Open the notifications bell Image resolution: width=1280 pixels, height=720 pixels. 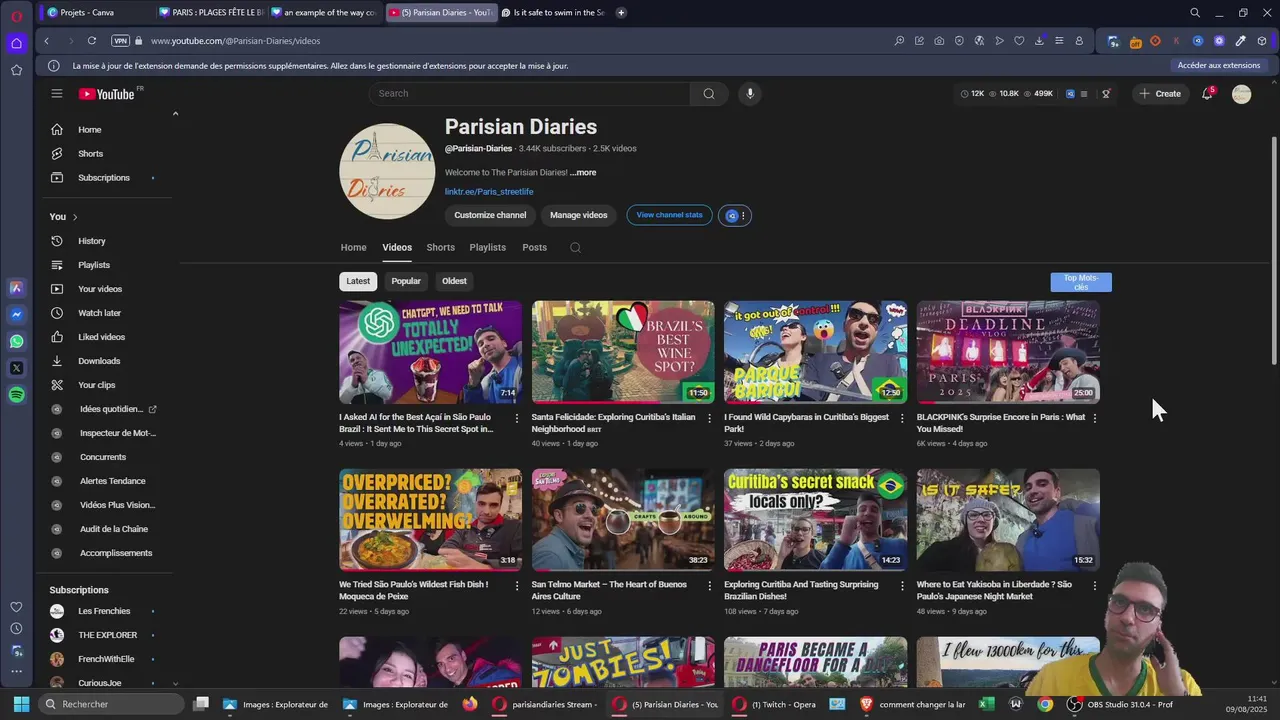click(x=1207, y=93)
